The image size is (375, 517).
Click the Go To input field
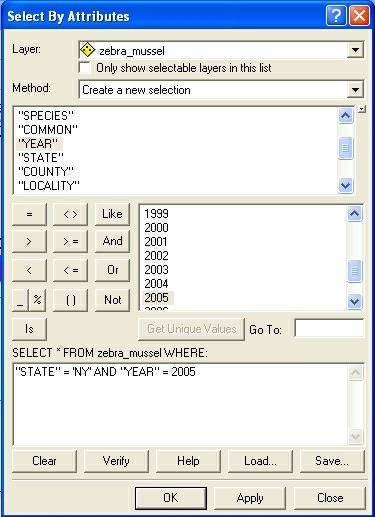click(x=329, y=328)
